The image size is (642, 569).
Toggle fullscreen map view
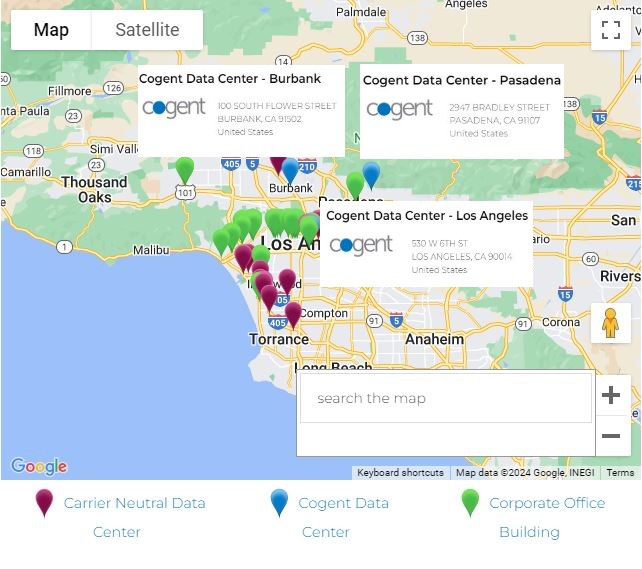click(611, 30)
